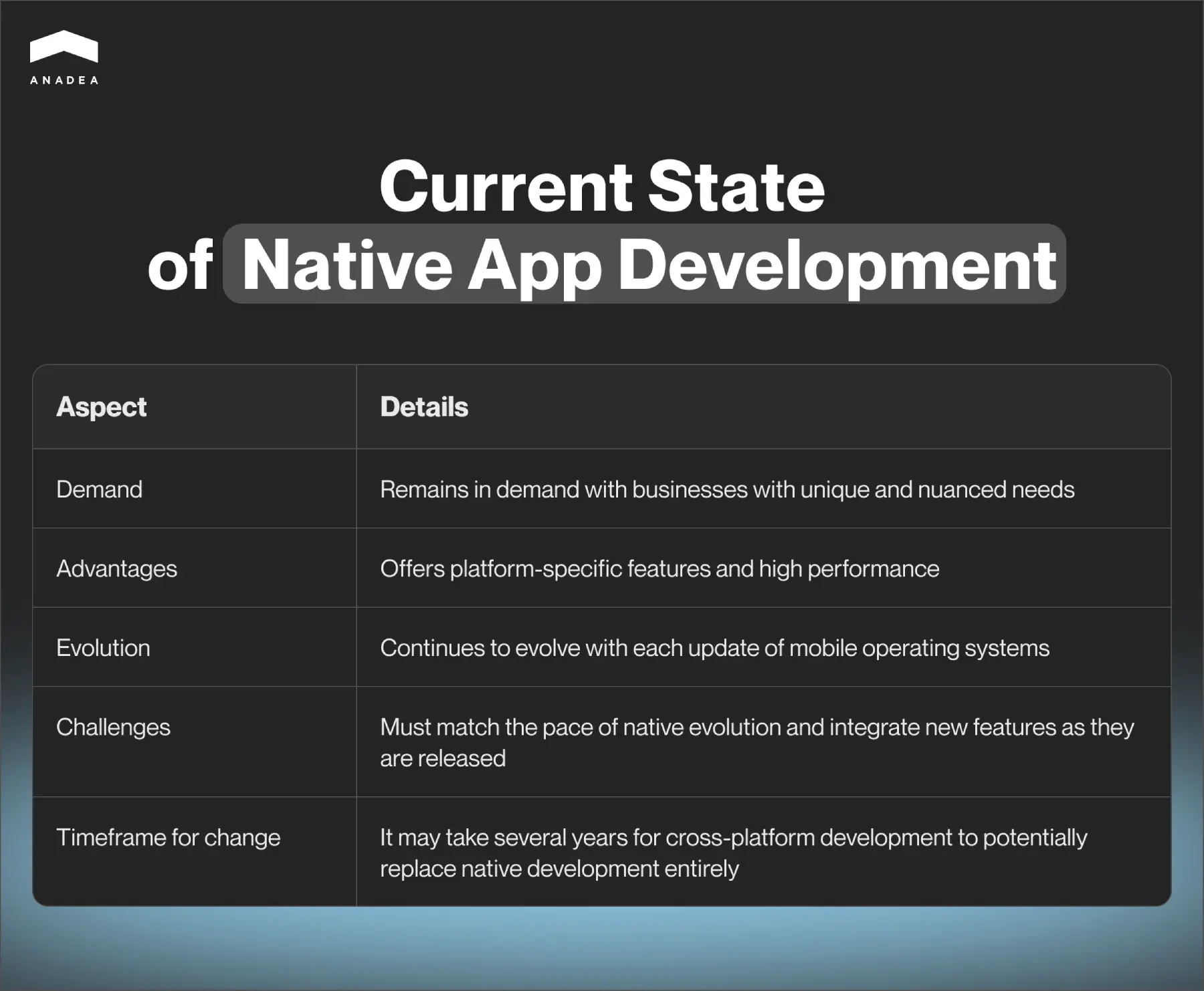Select the 'Details' column header
Image resolution: width=1204 pixels, height=991 pixels.
pos(423,407)
